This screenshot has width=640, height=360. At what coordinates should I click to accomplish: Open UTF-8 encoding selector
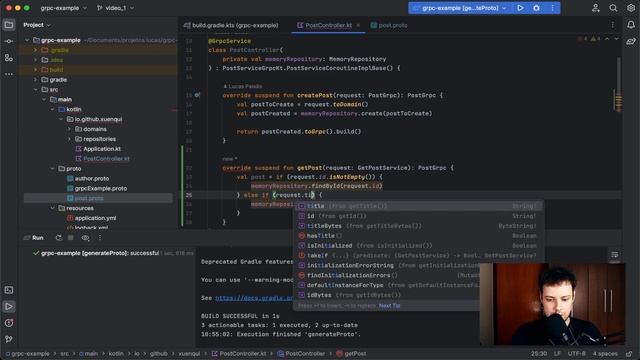coord(576,354)
